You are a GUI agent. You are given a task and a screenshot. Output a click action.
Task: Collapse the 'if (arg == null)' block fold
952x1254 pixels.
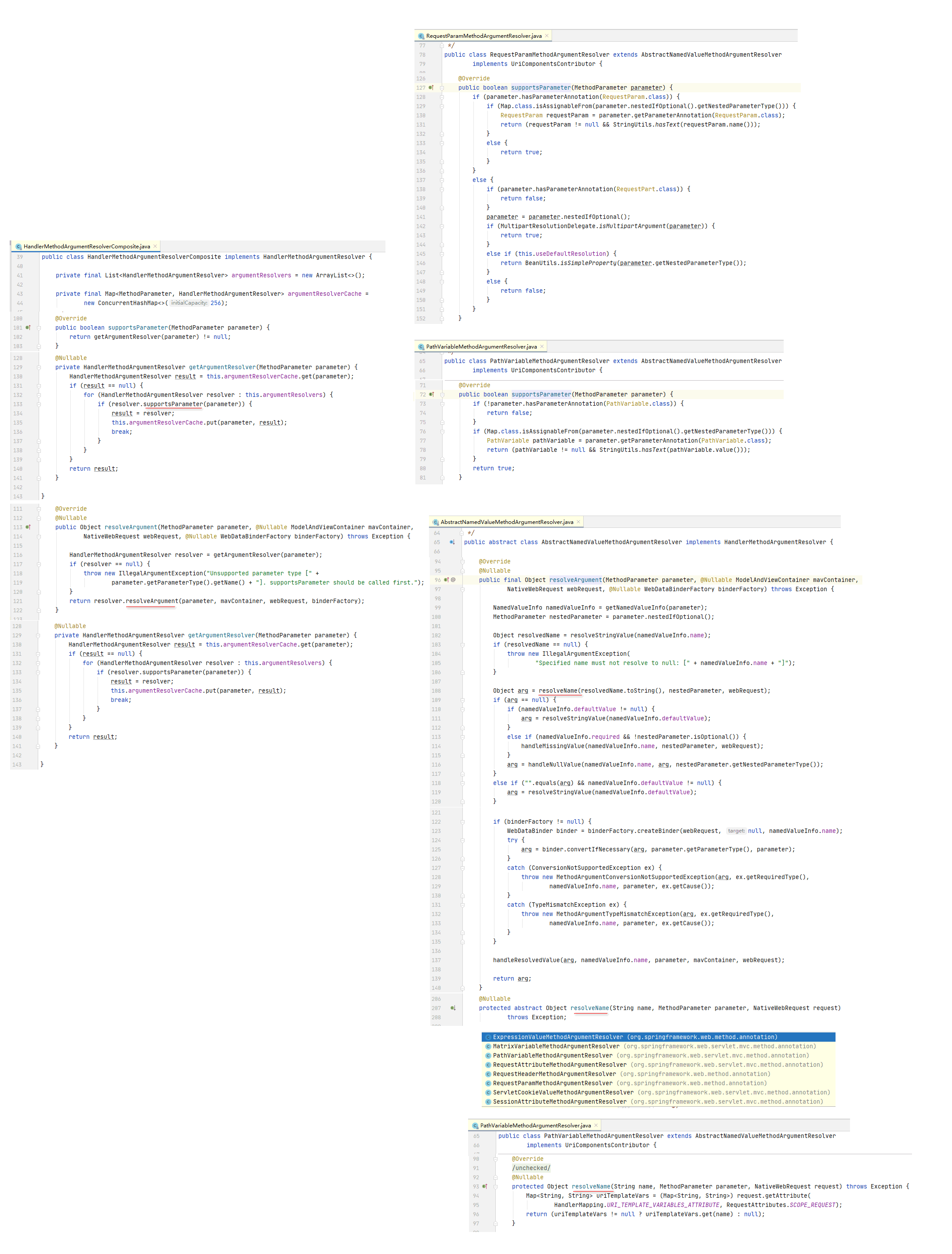coord(463,700)
